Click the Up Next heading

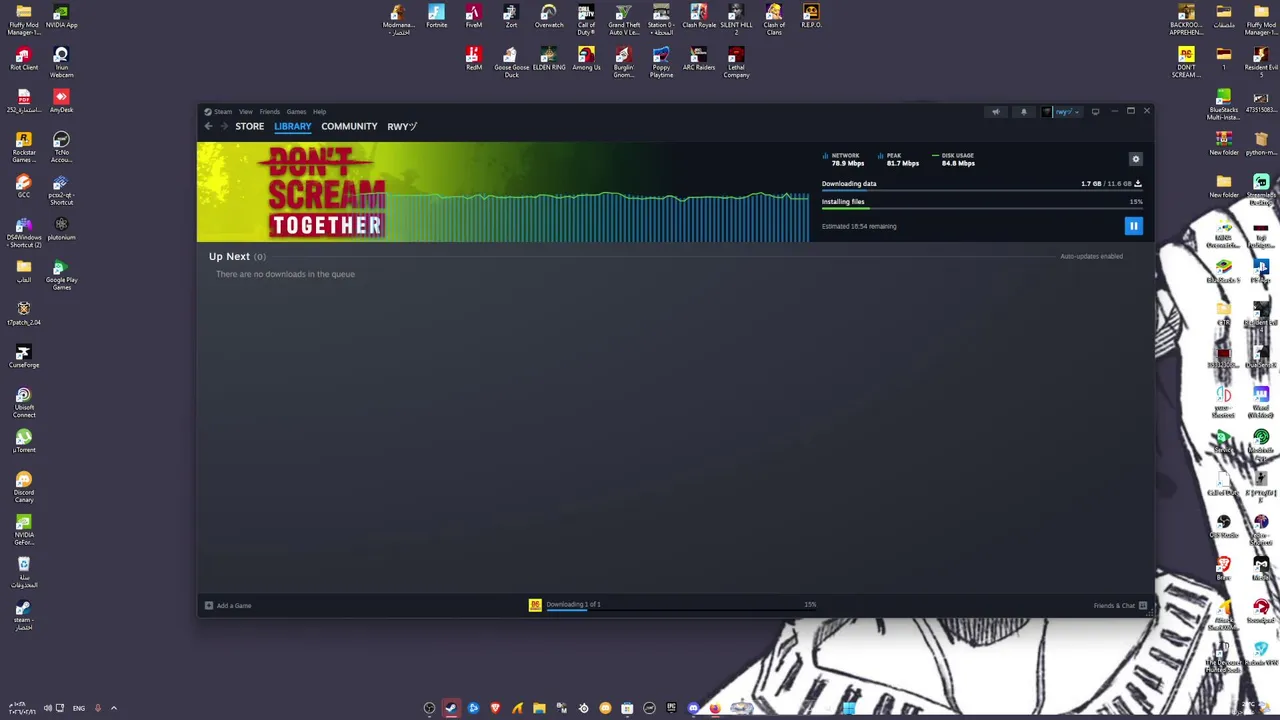[229, 256]
